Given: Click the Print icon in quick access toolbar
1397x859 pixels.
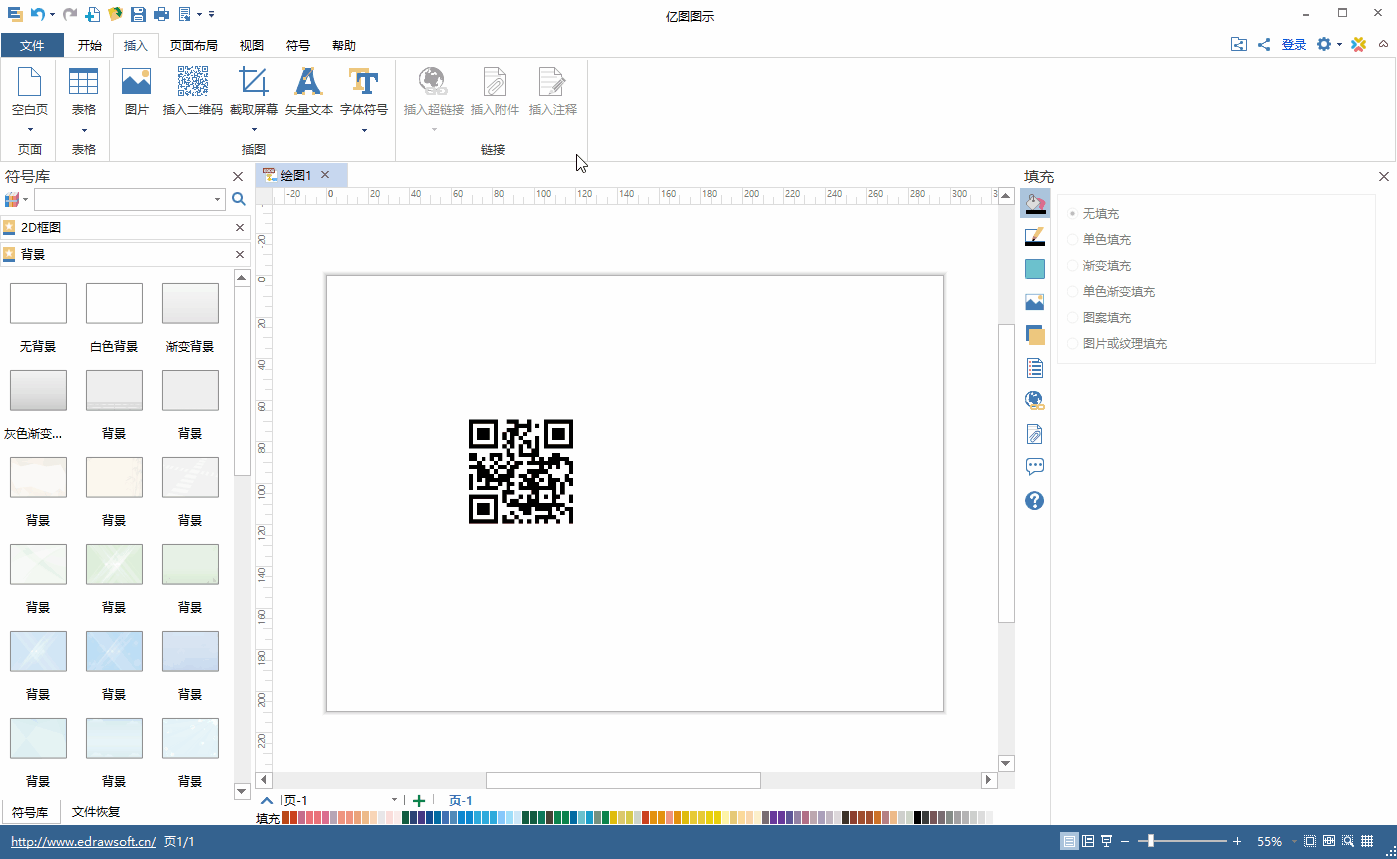Looking at the screenshot, I should click(161, 14).
